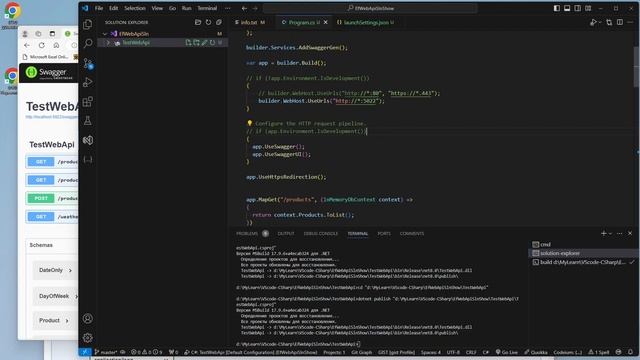
Task: Toggle the primary sidebar layout icon
Action: tap(557, 8)
